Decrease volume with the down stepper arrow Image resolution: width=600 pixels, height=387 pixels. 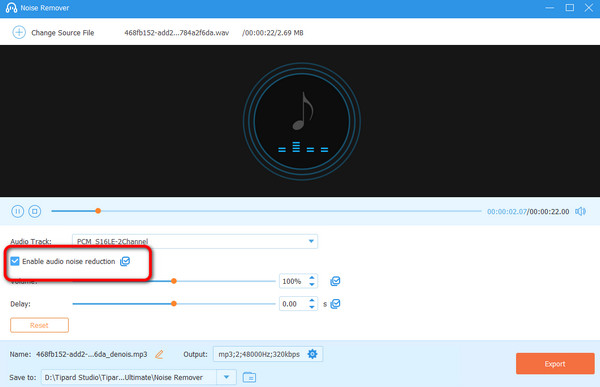[312, 284]
